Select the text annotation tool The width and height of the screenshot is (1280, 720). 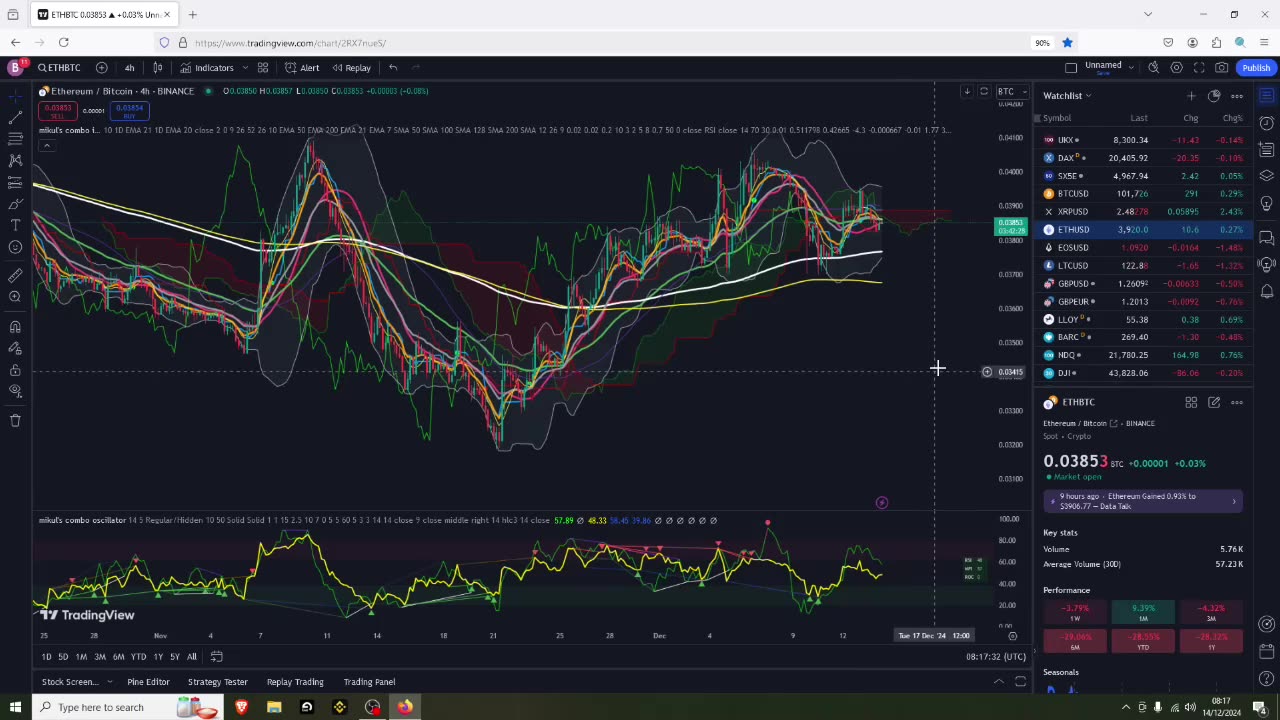[x=15, y=226]
